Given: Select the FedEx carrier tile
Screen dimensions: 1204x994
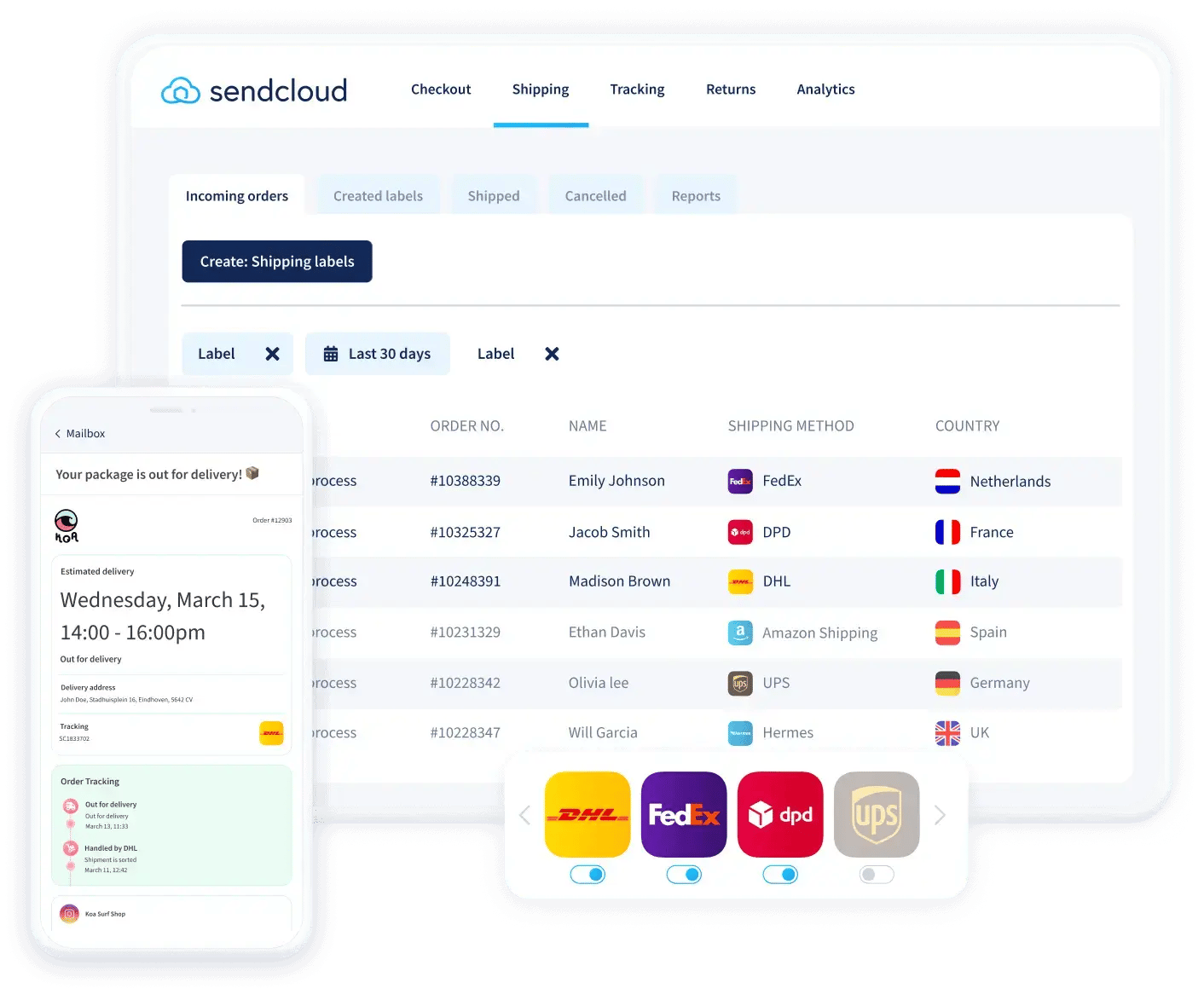Looking at the screenshot, I should (x=684, y=815).
